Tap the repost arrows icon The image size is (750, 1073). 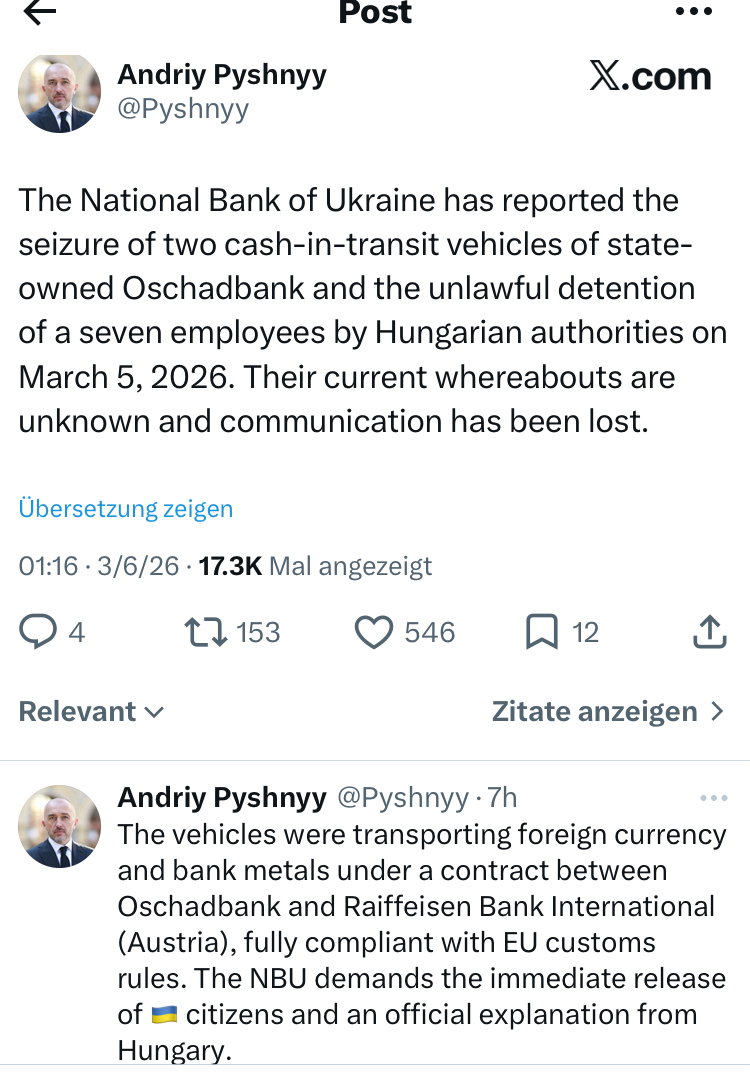206,632
